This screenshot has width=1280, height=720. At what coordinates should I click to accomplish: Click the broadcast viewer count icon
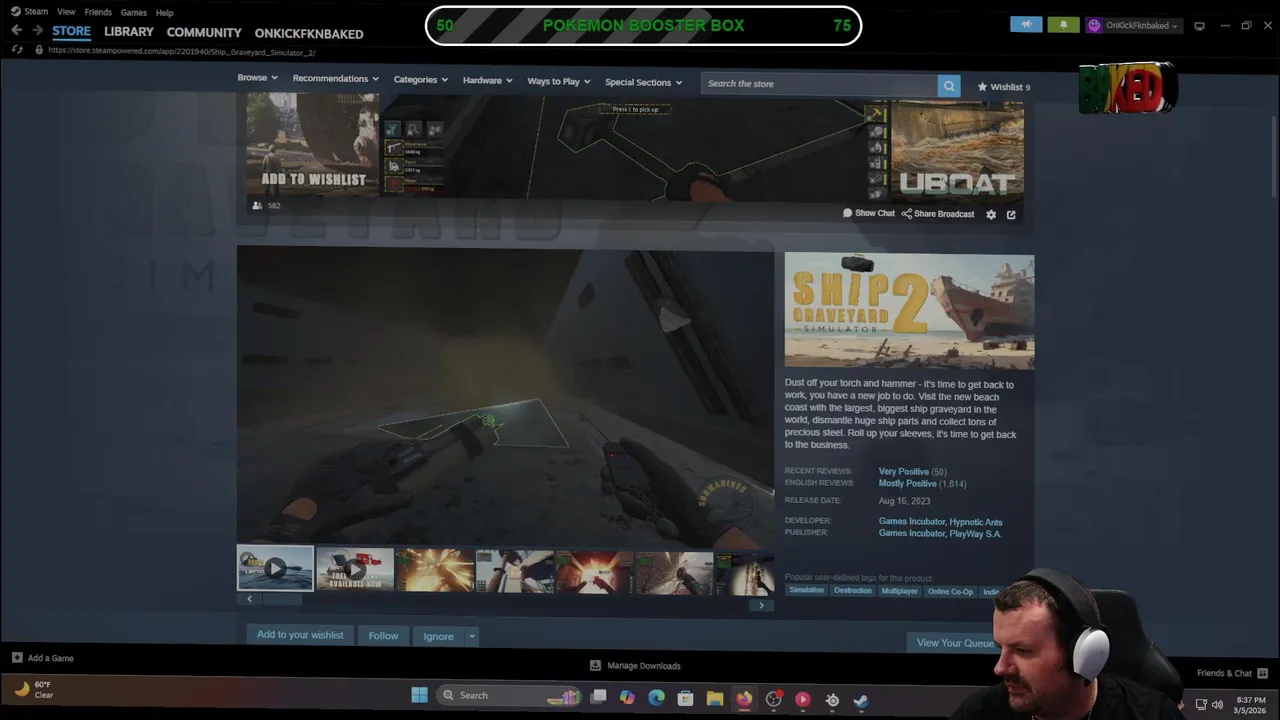(x=257, y=205)
